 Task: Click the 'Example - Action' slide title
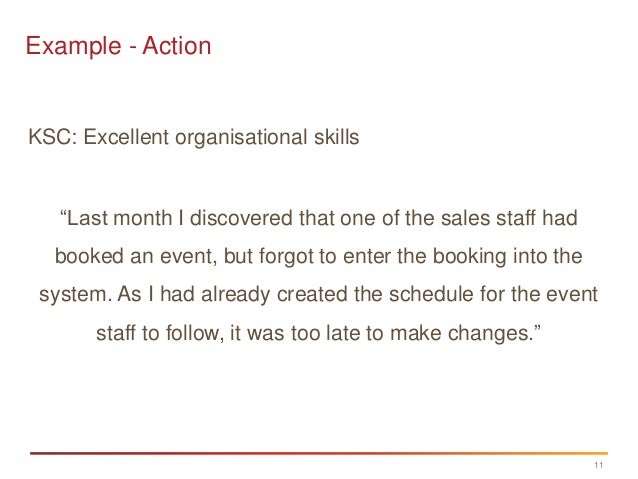pos(118,46)
